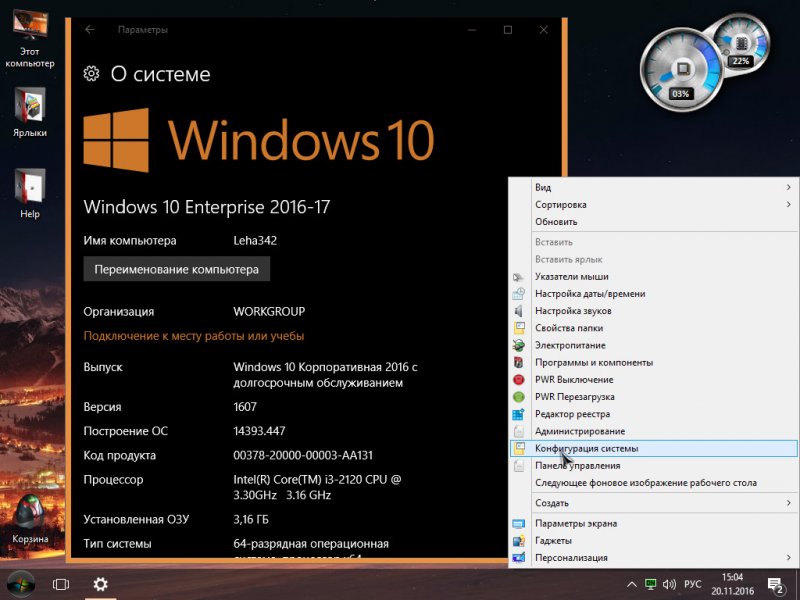
Task: Click the РУС language indicator
Action: pos(692,584)
